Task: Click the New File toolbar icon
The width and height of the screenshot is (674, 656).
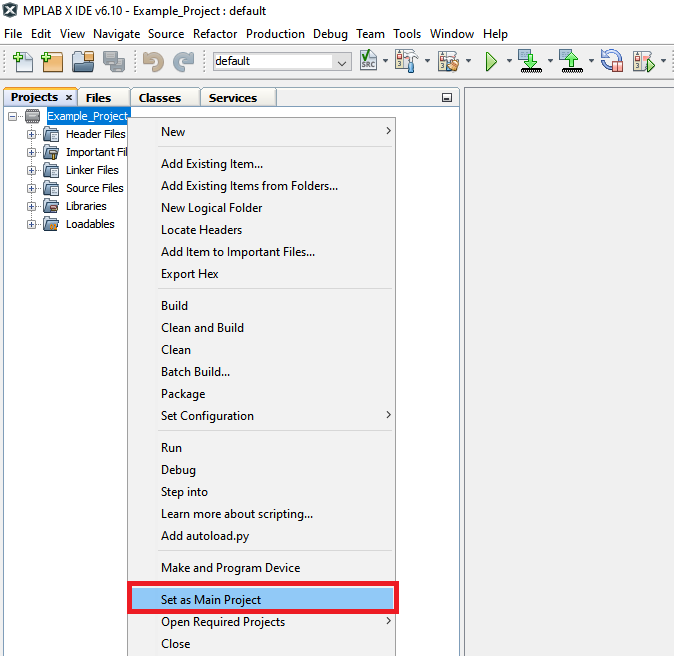Action: (23, 61)
